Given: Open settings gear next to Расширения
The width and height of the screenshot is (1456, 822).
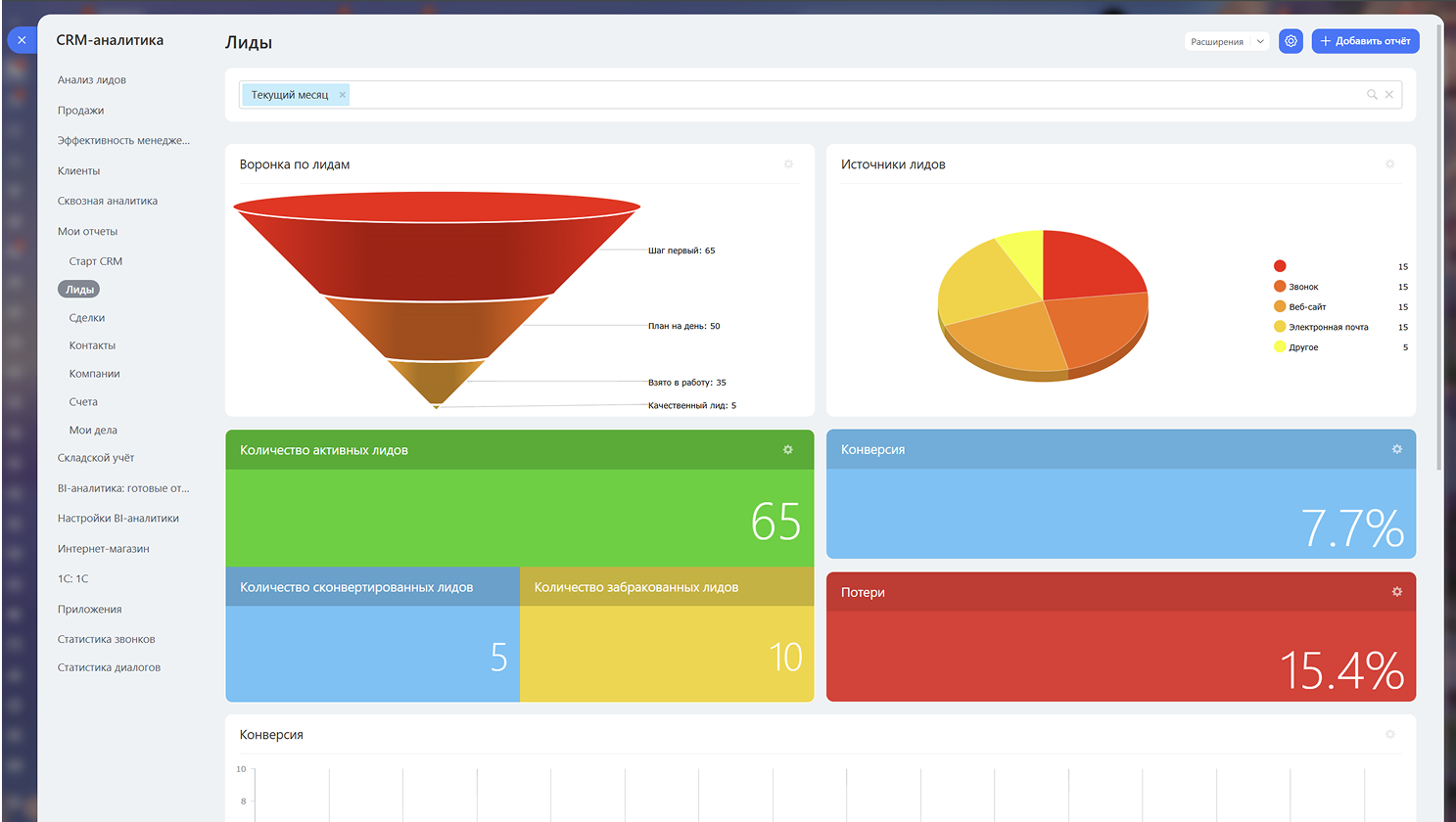Looking at the screenshot, I should [x=1291, y=41].
